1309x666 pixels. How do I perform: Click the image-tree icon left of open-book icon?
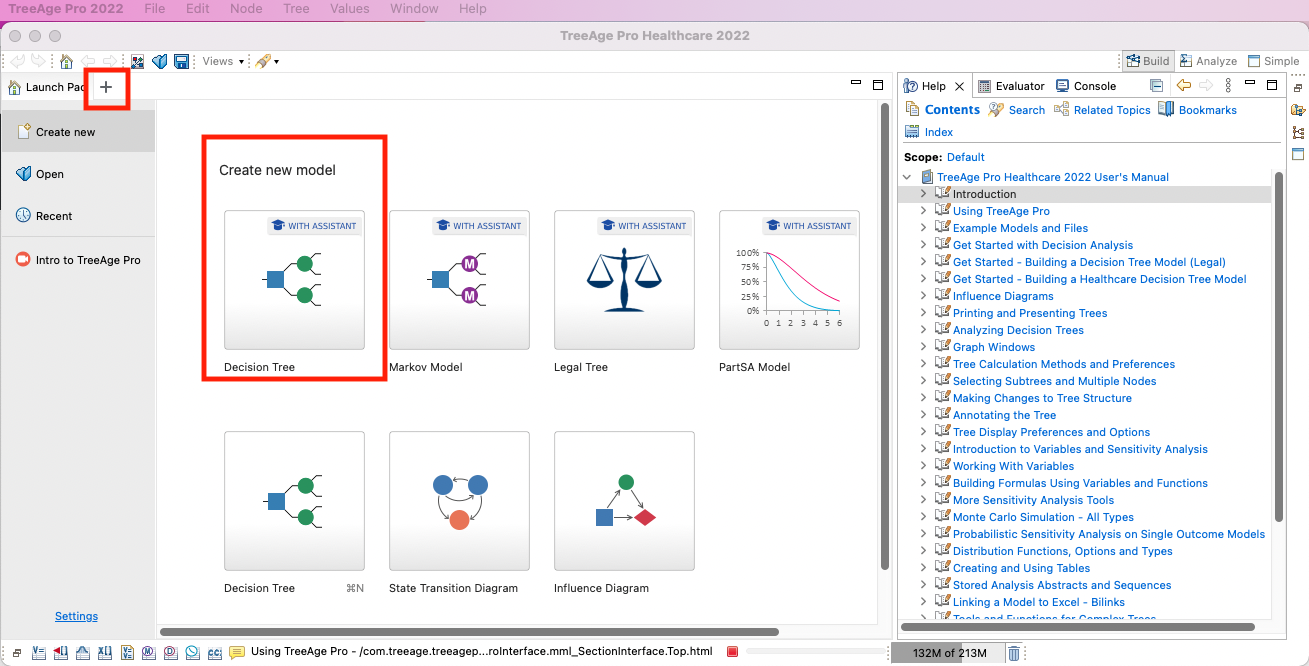pos(137,61)
